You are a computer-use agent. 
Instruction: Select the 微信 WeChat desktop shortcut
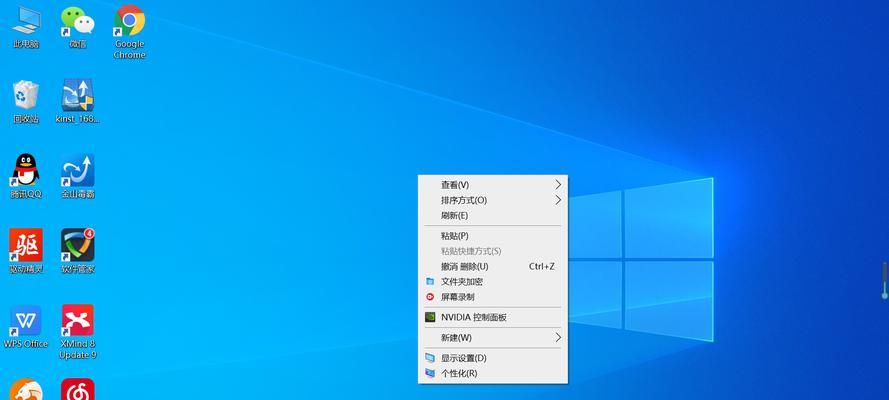point(78,27)
